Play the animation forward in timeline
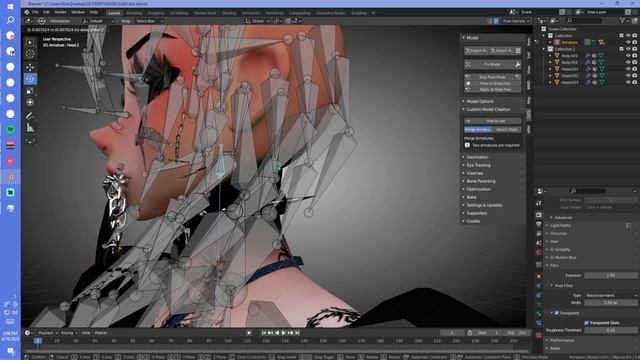Screen dimensions: 640x360 [x=283, y=333]
